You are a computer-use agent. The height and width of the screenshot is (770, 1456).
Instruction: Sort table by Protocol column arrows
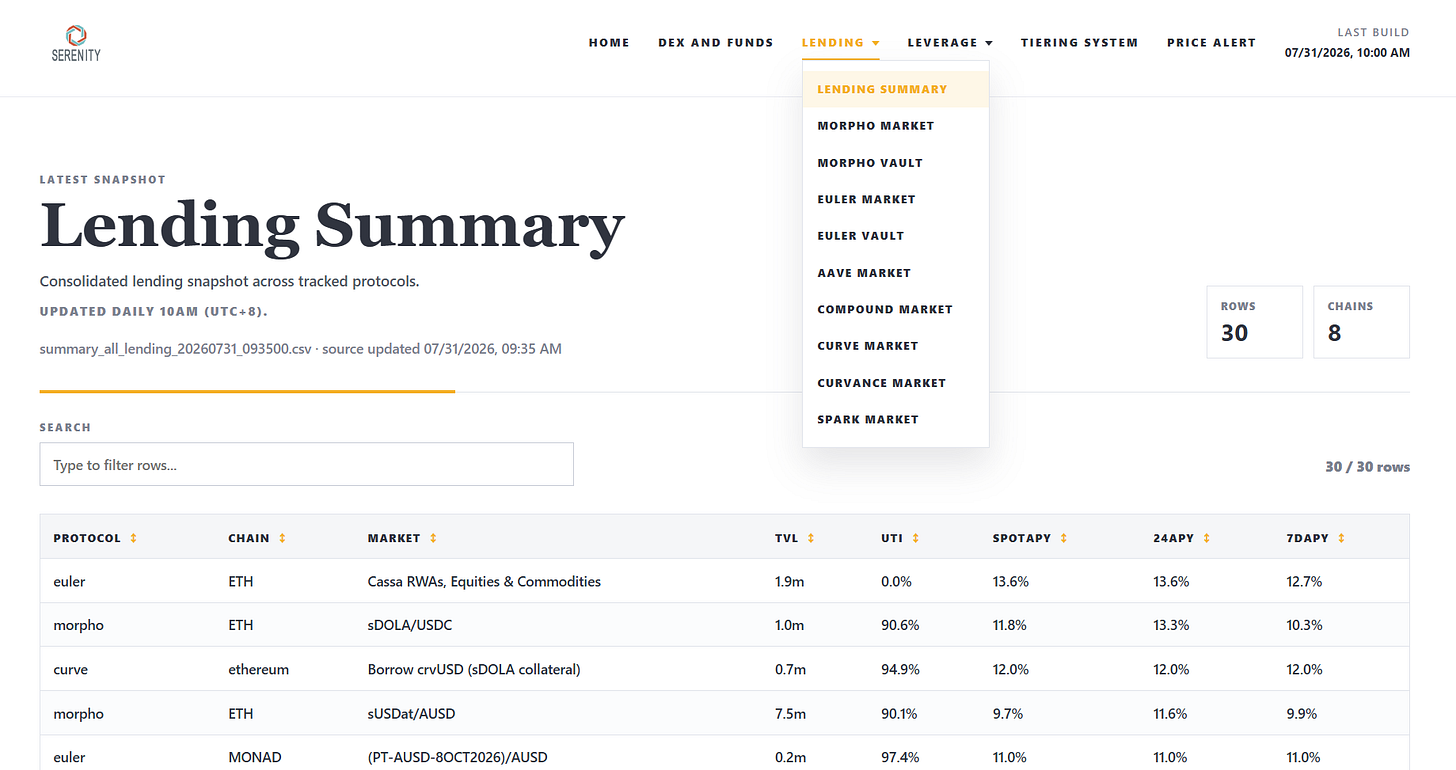tap(133, 538)
